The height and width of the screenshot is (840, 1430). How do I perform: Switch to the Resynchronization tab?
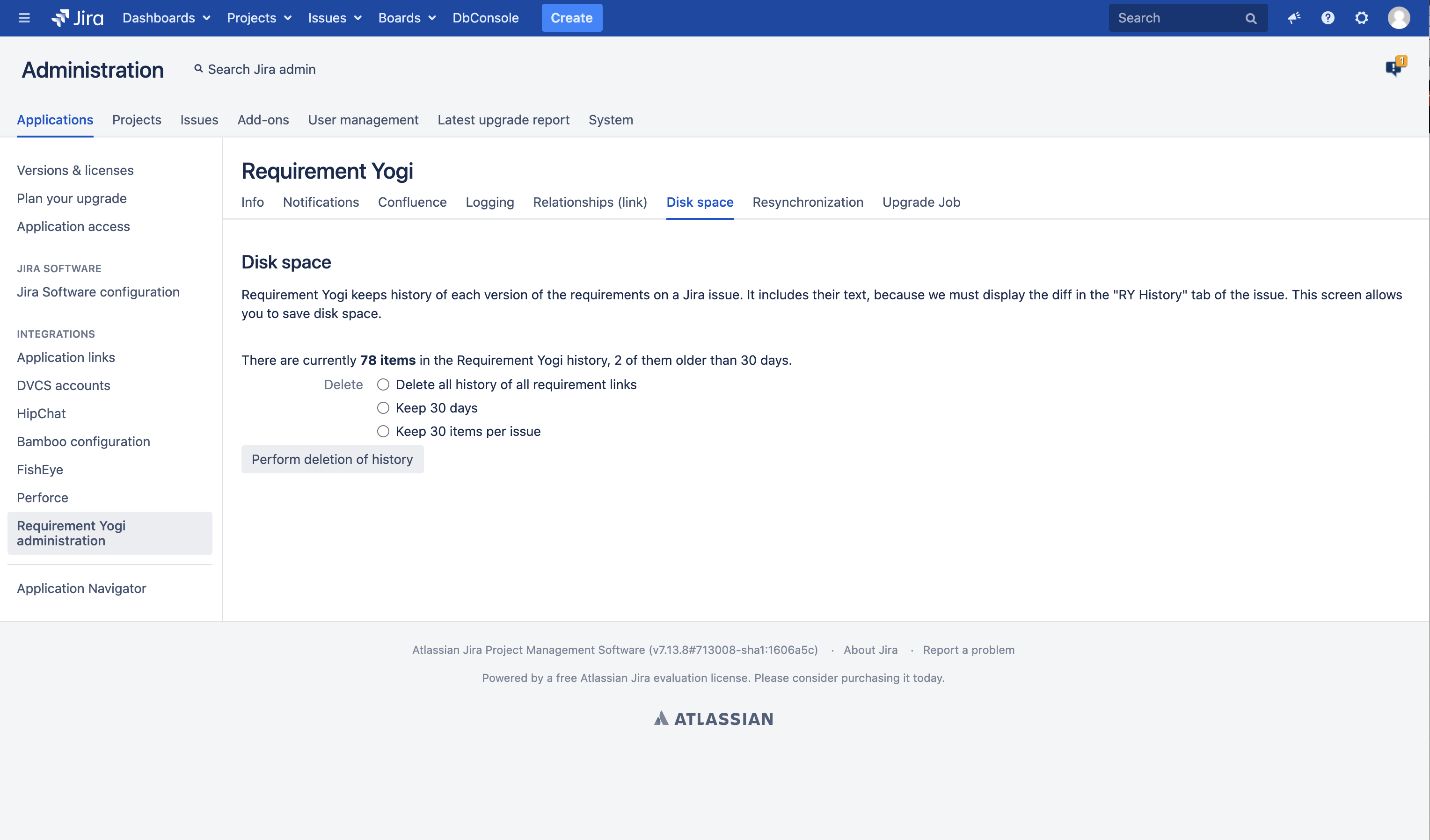tap(808, 203)
